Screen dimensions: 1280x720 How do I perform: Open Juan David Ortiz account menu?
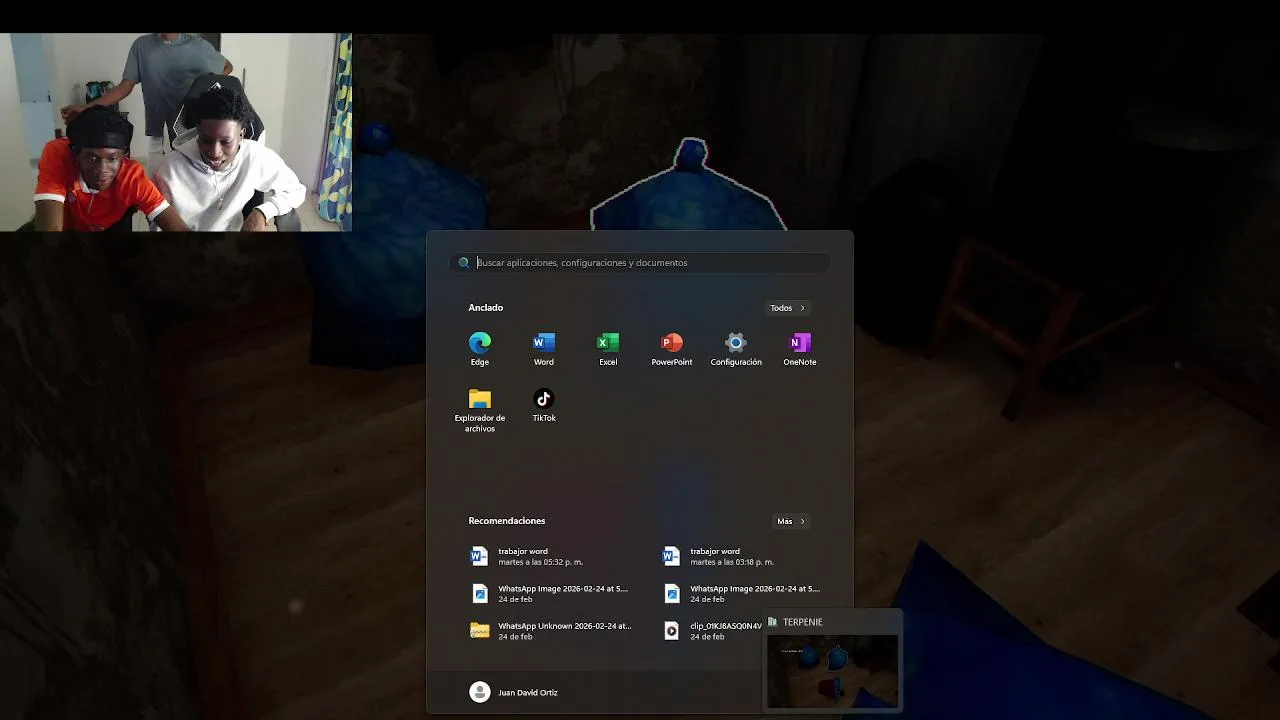(514, 692)
